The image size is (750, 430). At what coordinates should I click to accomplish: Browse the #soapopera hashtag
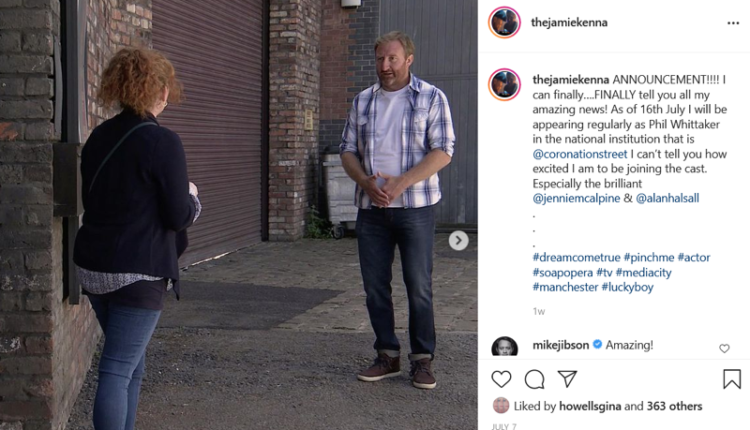pos(562,272)
